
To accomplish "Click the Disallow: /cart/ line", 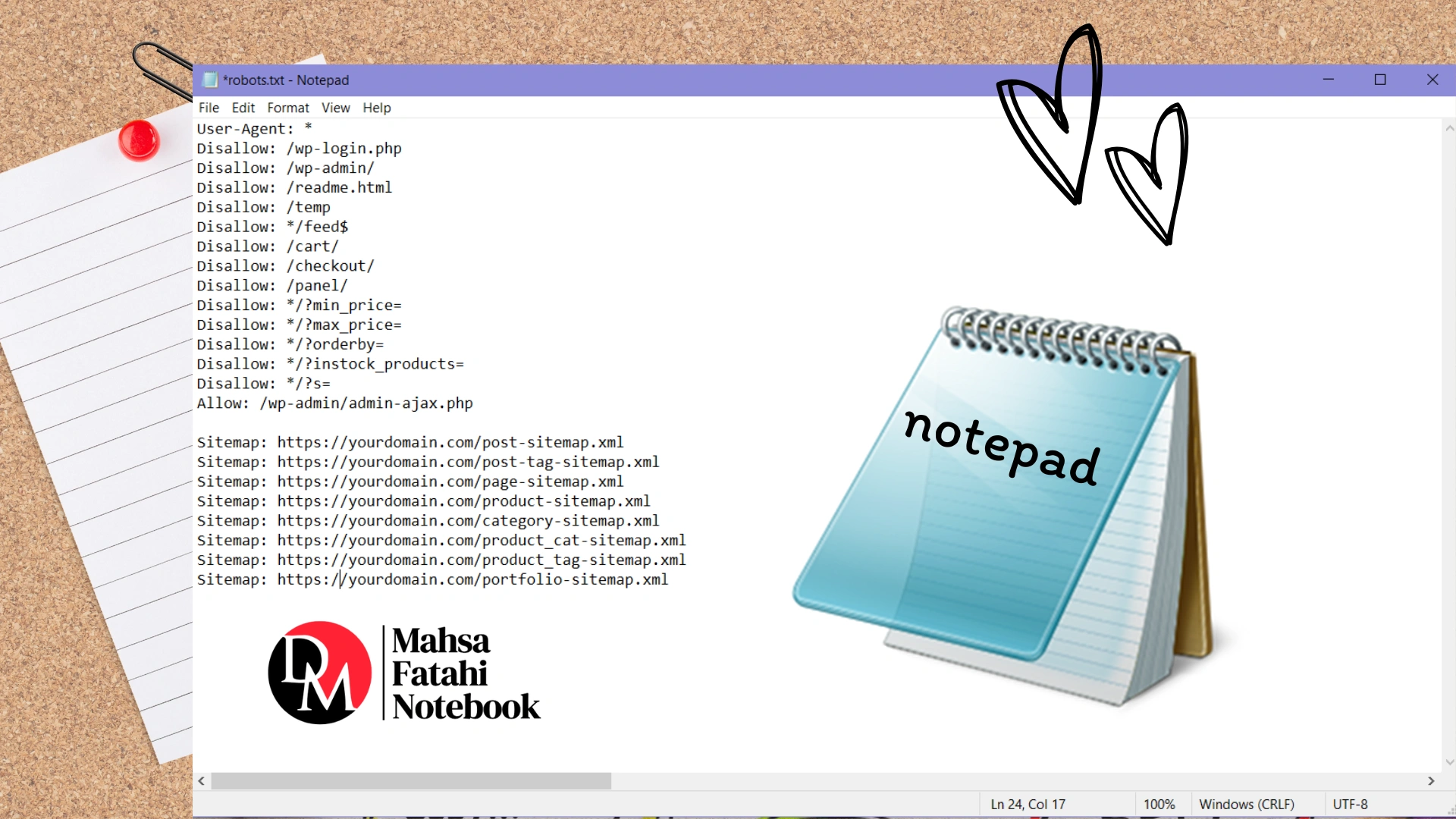I will 268,246.
